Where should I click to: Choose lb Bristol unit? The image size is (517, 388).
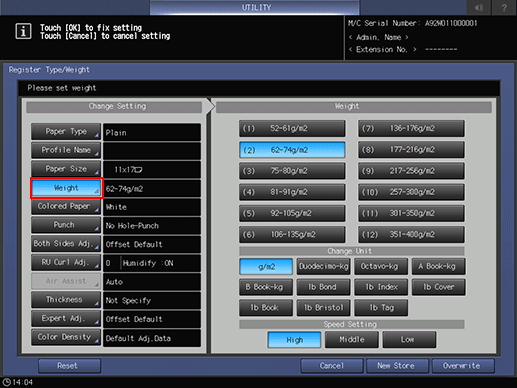(x=323, y=308)
